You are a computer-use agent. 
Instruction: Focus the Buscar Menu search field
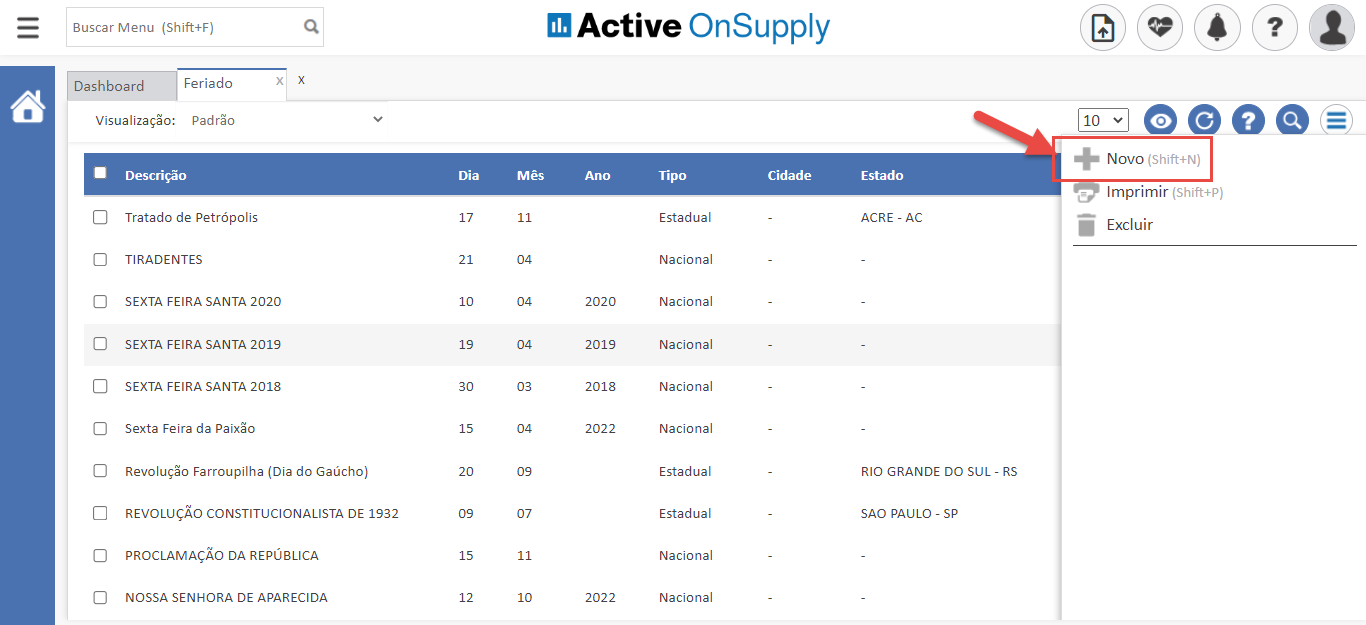point(184,27)
